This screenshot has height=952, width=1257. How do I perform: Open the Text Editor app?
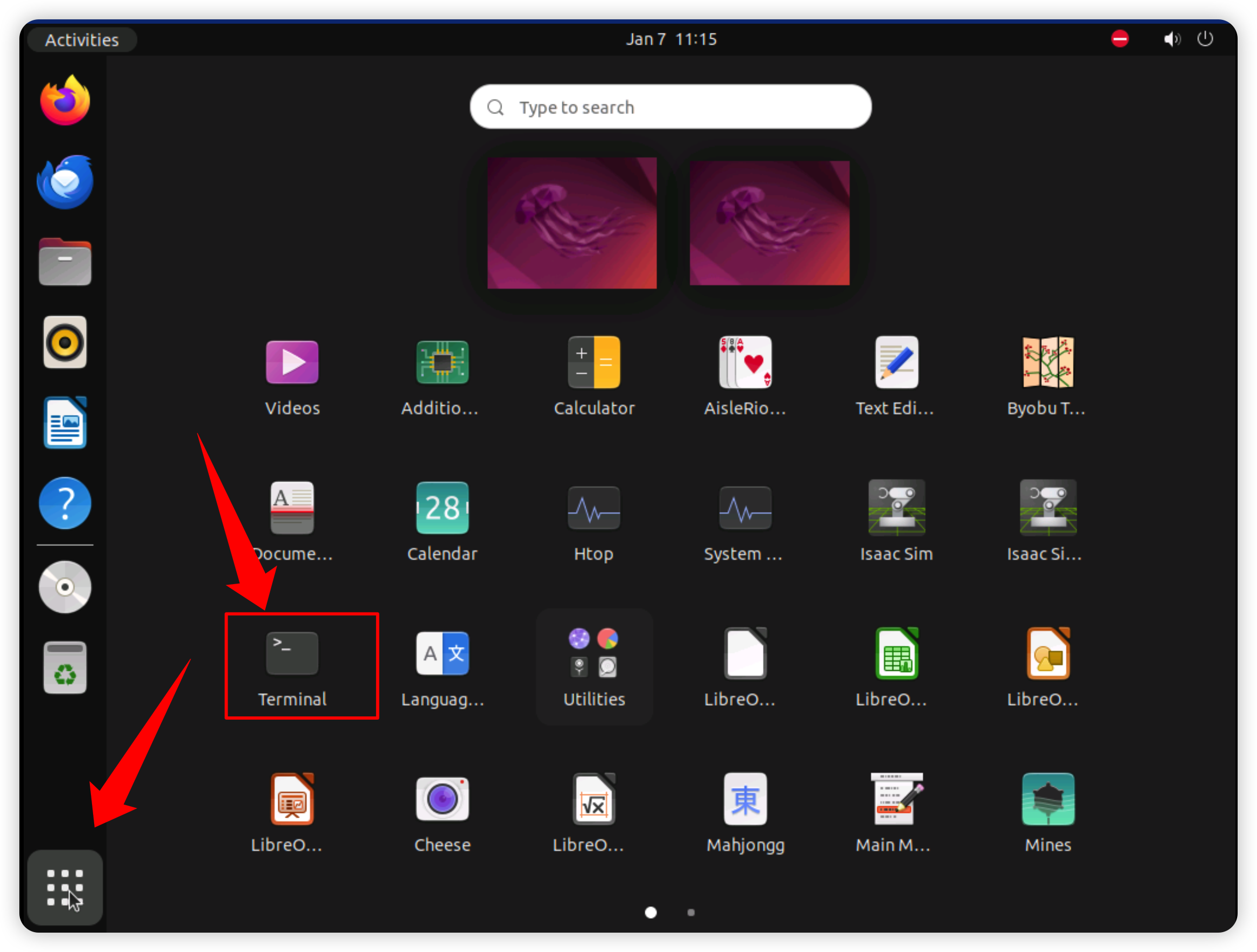pyautogui.click(x=896, y=363)
